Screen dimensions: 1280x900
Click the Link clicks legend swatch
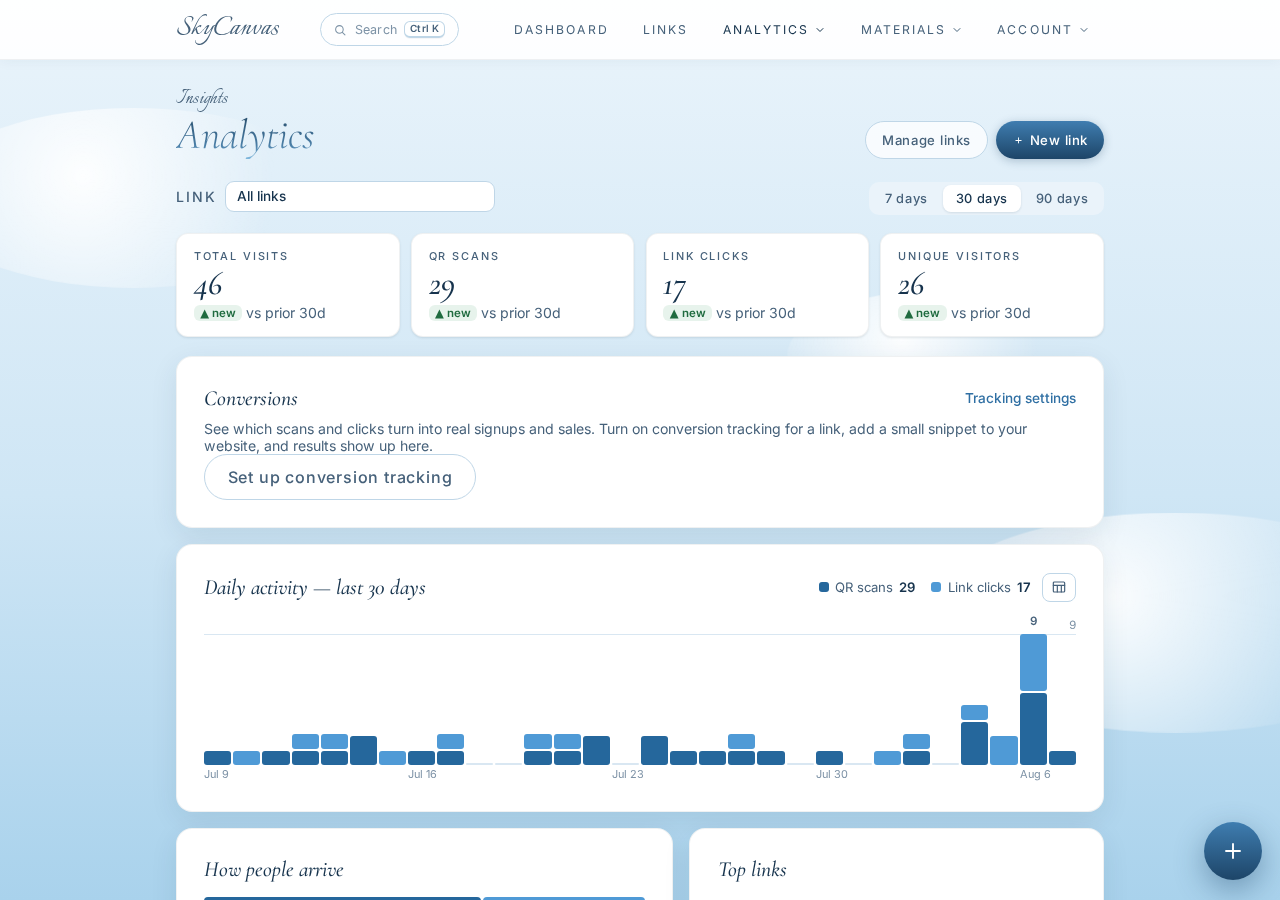[936, 587]
